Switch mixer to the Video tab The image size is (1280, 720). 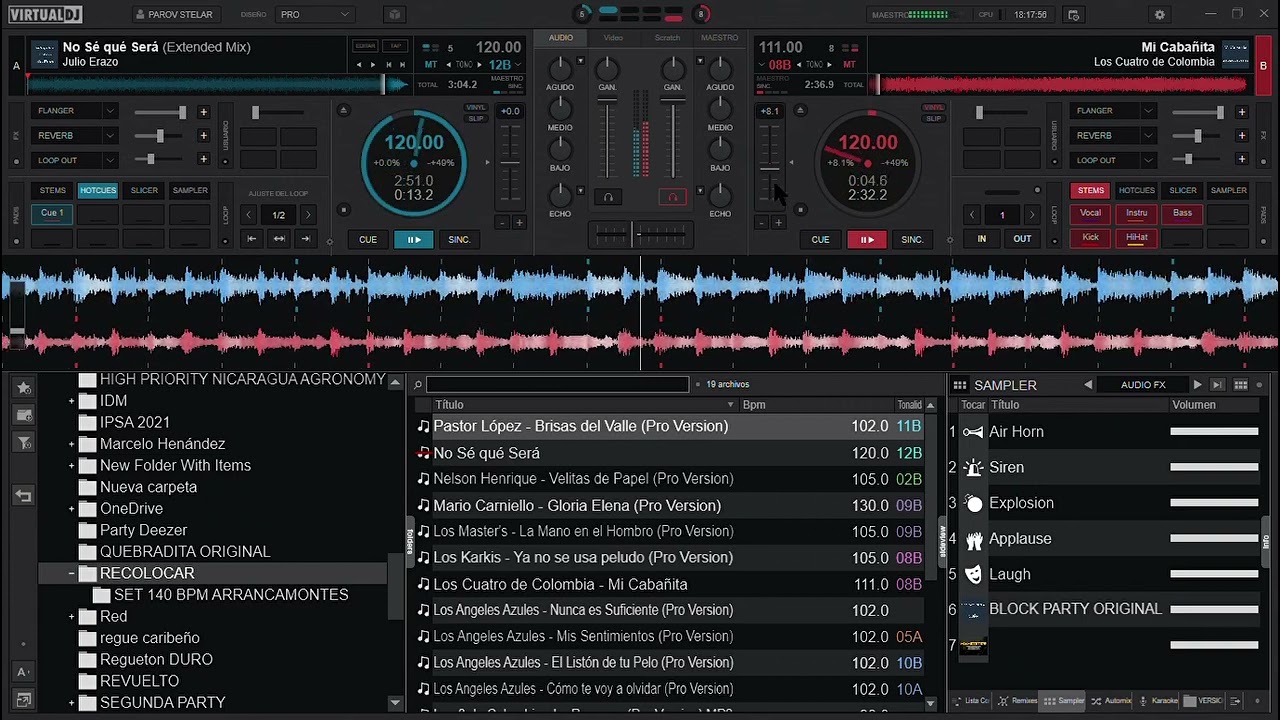613,38
